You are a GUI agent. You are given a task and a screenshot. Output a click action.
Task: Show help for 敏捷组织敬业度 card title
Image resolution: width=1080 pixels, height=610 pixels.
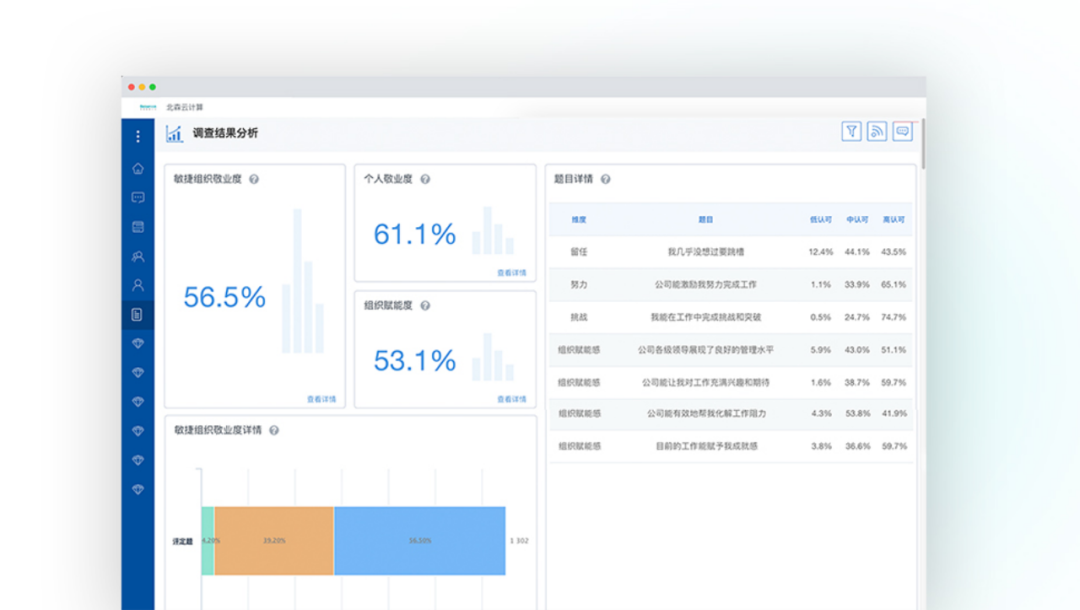click(254, 180)
